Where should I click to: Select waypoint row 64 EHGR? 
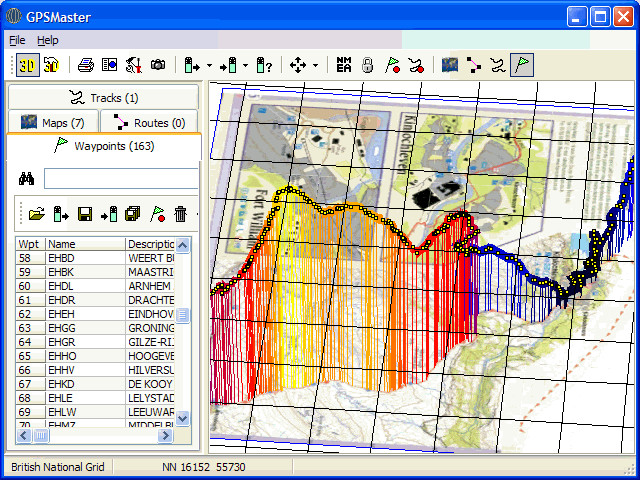[x=96, y=342]
